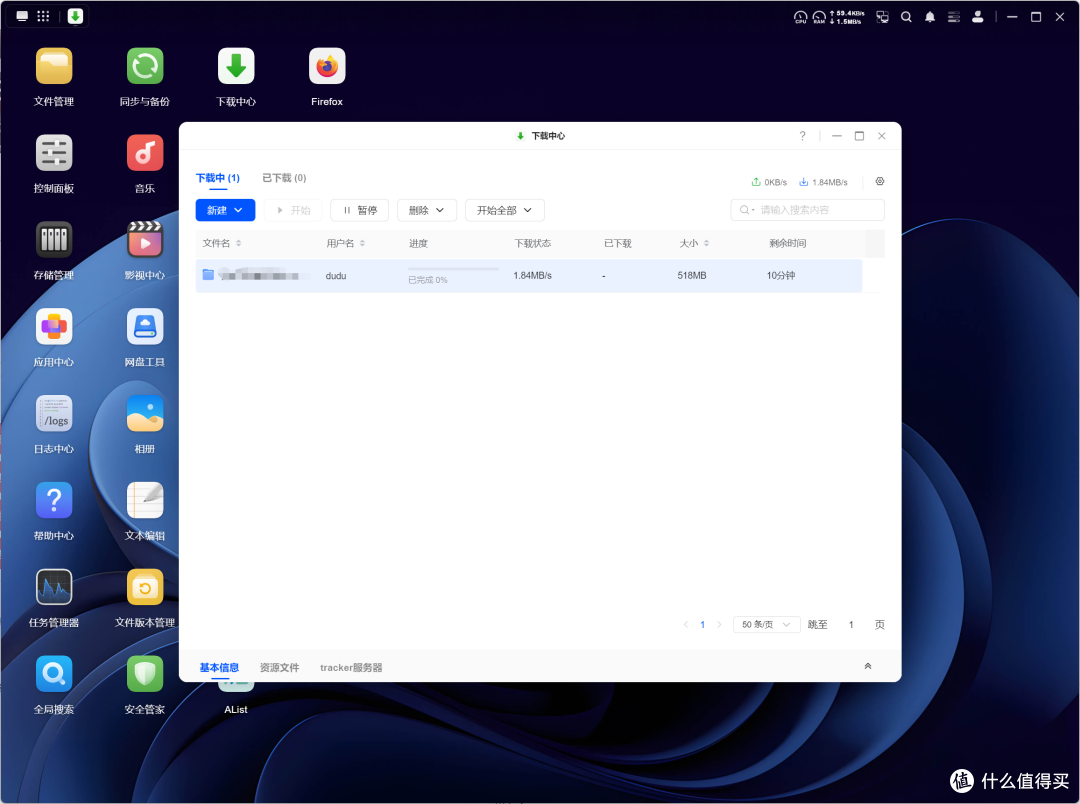
Task: Click the RAM usage indicator
Action: pyautogui.click(x=819, y=17)
